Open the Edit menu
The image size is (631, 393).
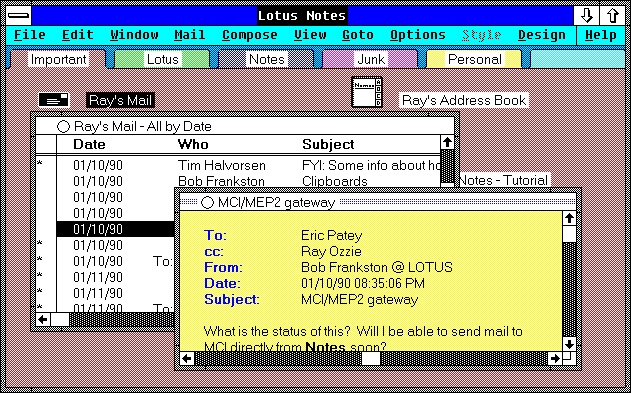[x=78, y=35]
